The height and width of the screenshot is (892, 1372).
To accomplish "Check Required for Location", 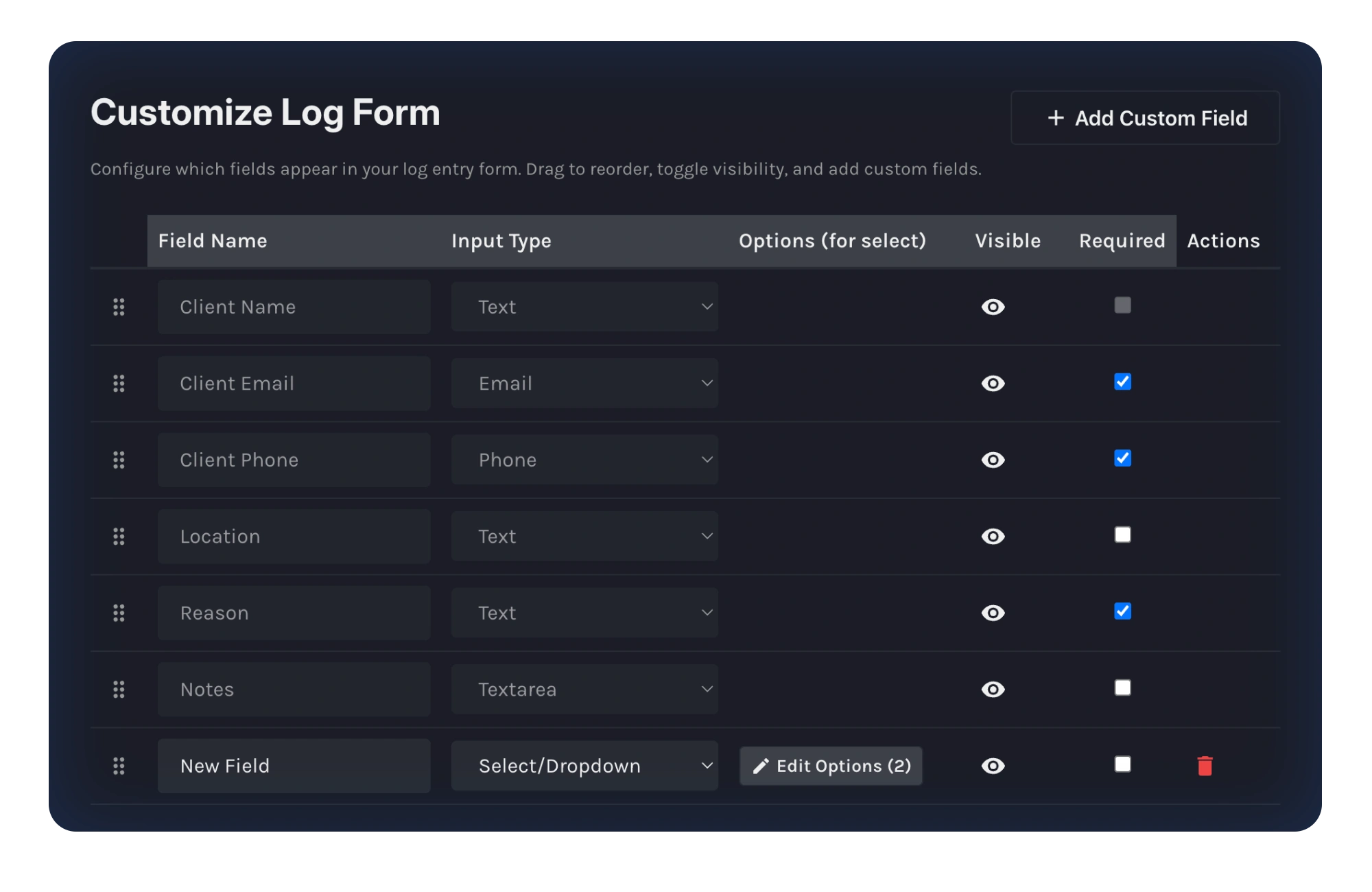I will tap(1122, 535).
